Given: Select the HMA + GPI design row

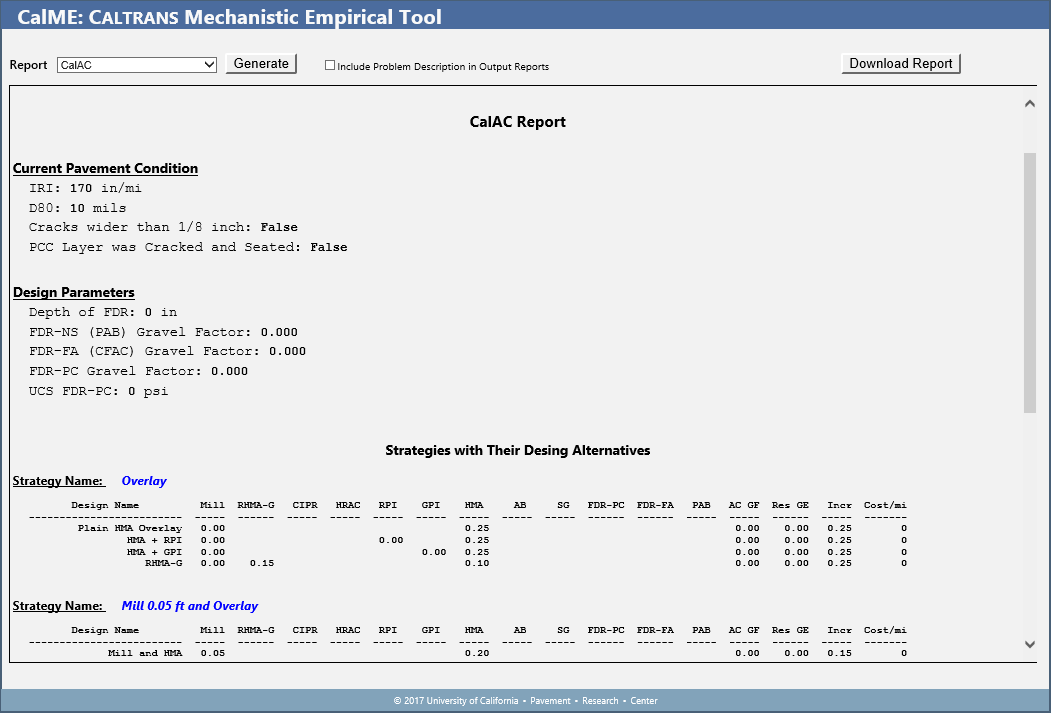Looking at the screenshot, I should coord(154,551).
